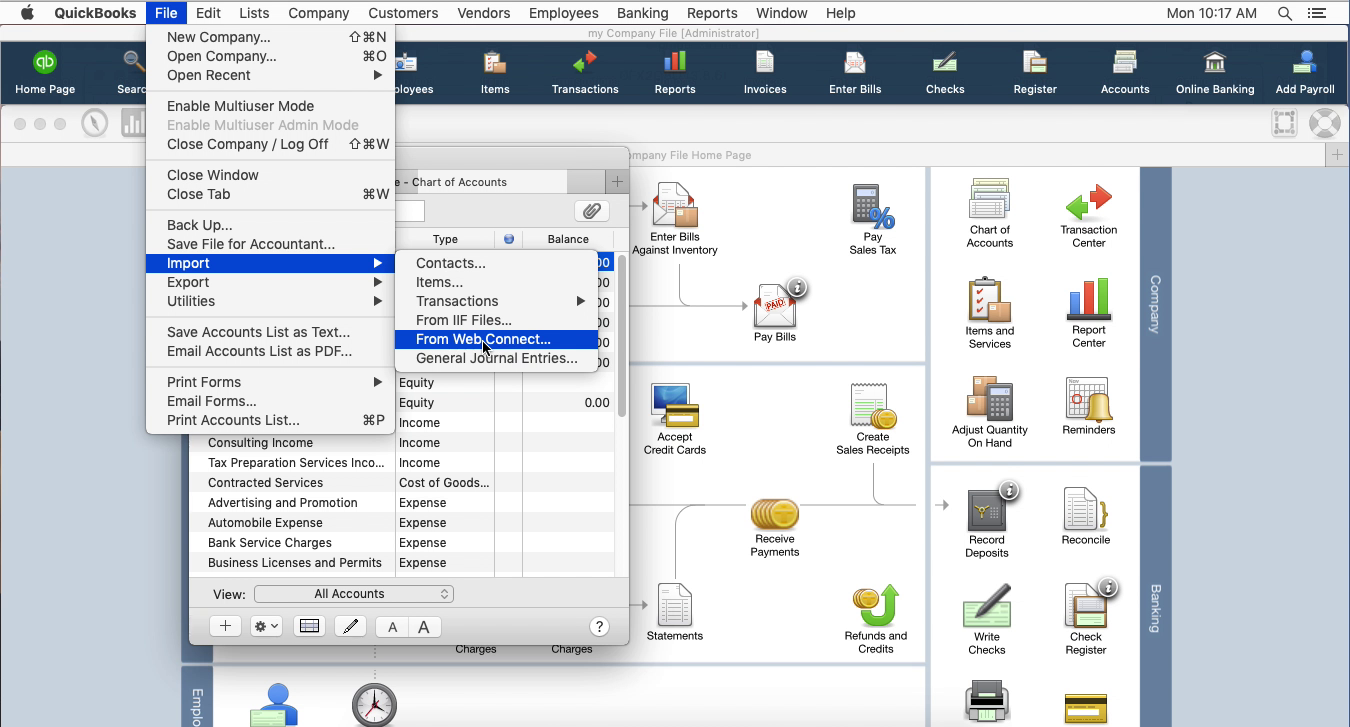Open the Receive Payments icon
The image size is (1350, 727).
[775, 527]
